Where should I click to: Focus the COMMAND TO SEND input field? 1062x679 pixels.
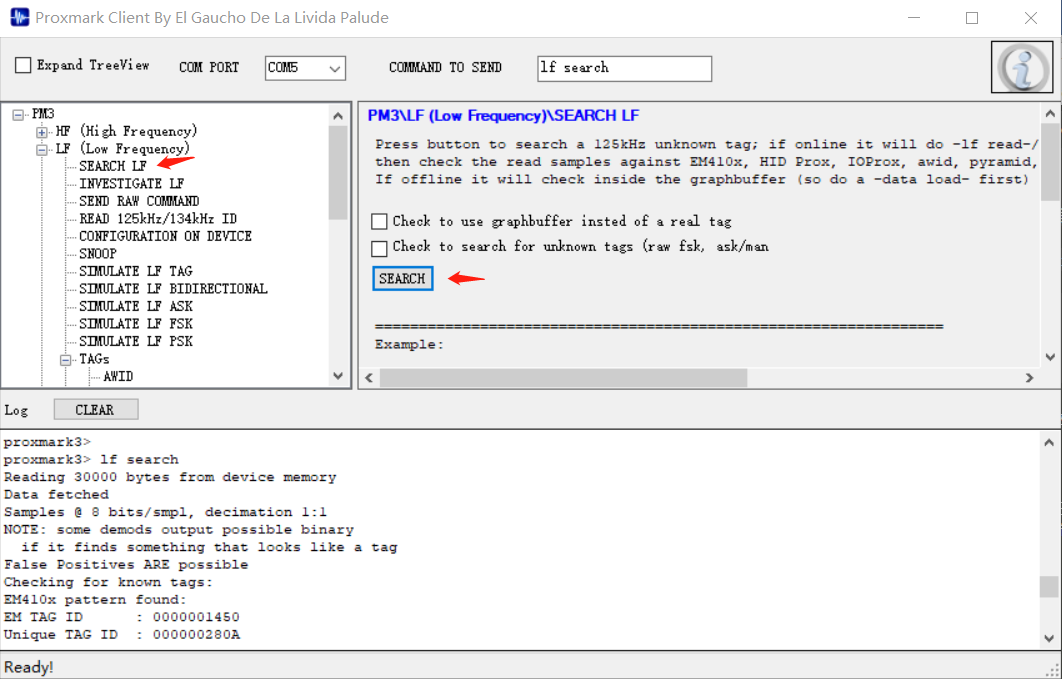point(624,68)
